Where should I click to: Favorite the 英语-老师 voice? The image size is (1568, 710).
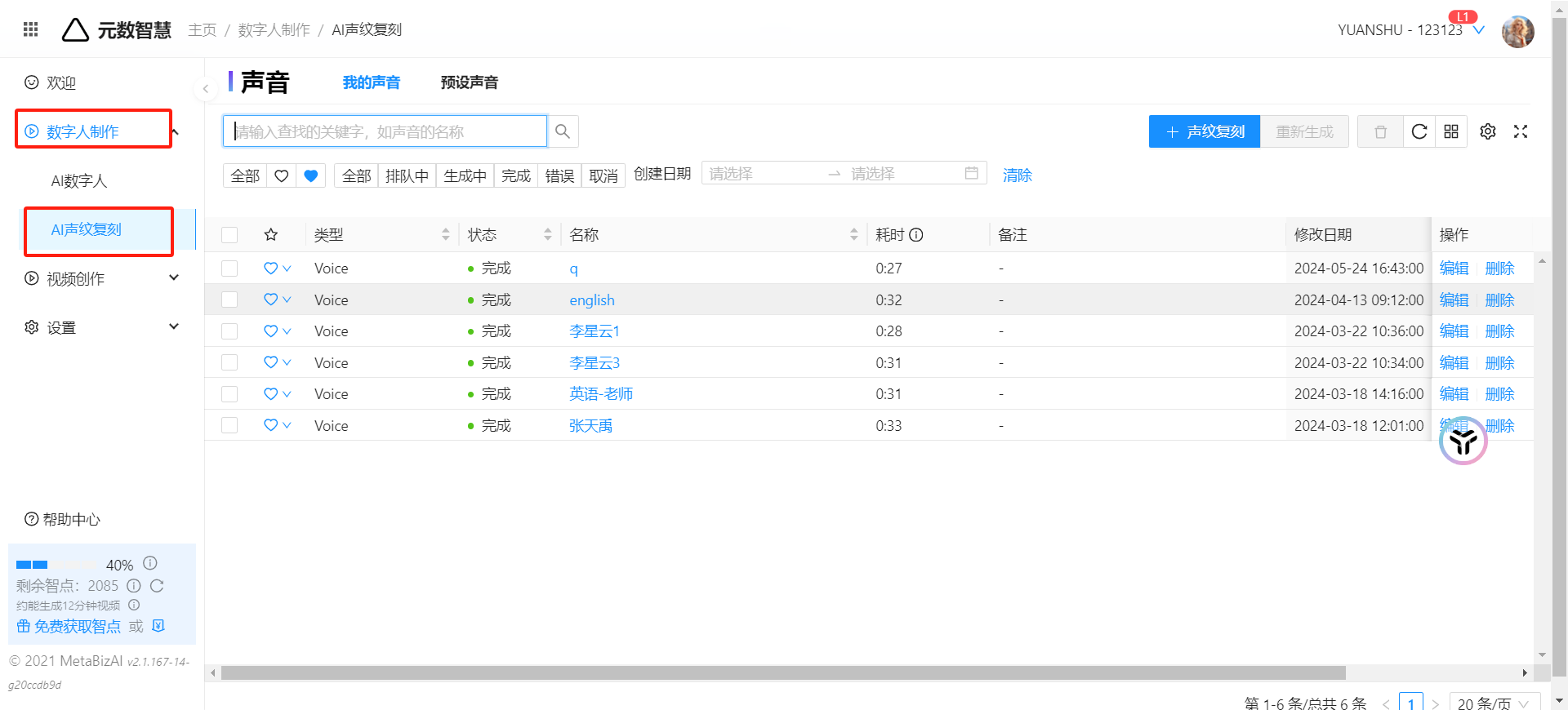pos(270,393)
